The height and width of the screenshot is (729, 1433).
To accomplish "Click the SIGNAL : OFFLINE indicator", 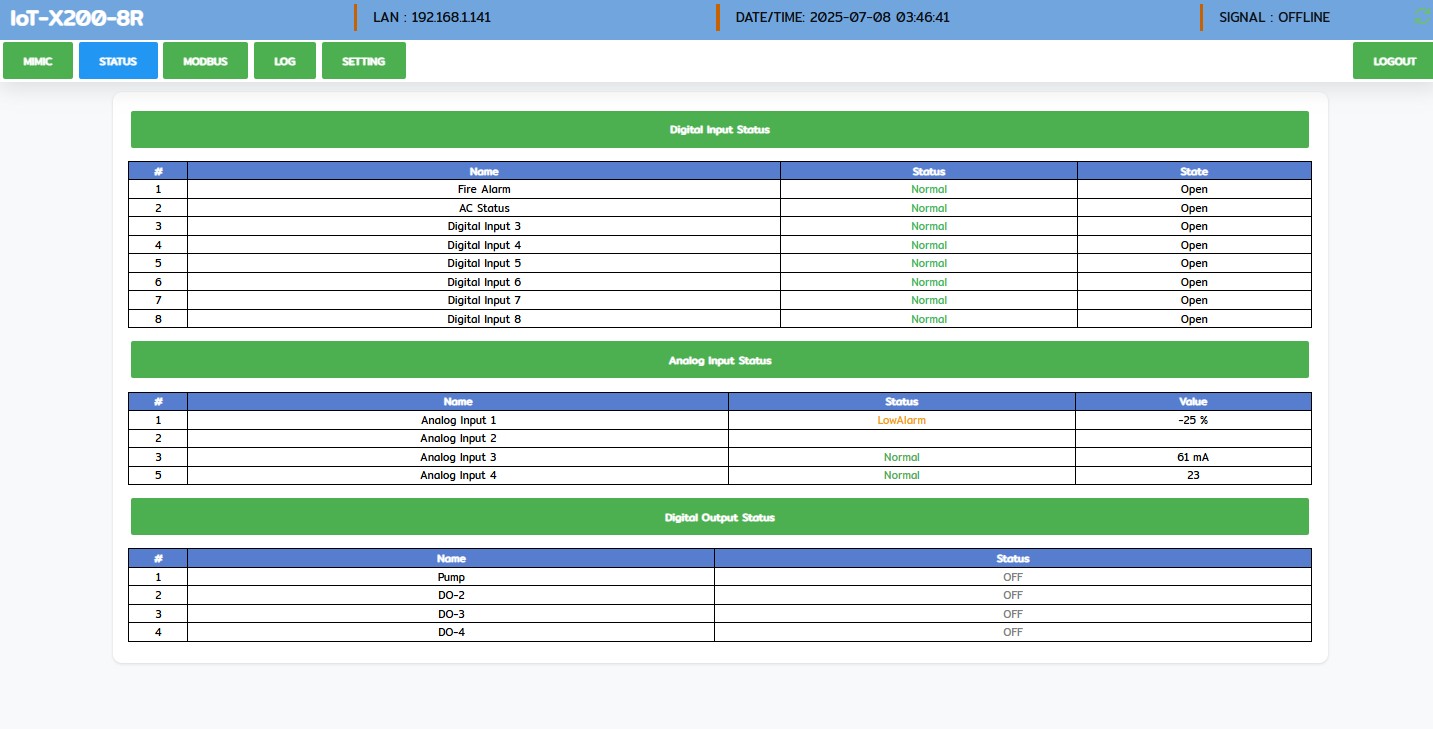I will [x=1274, y=18].
